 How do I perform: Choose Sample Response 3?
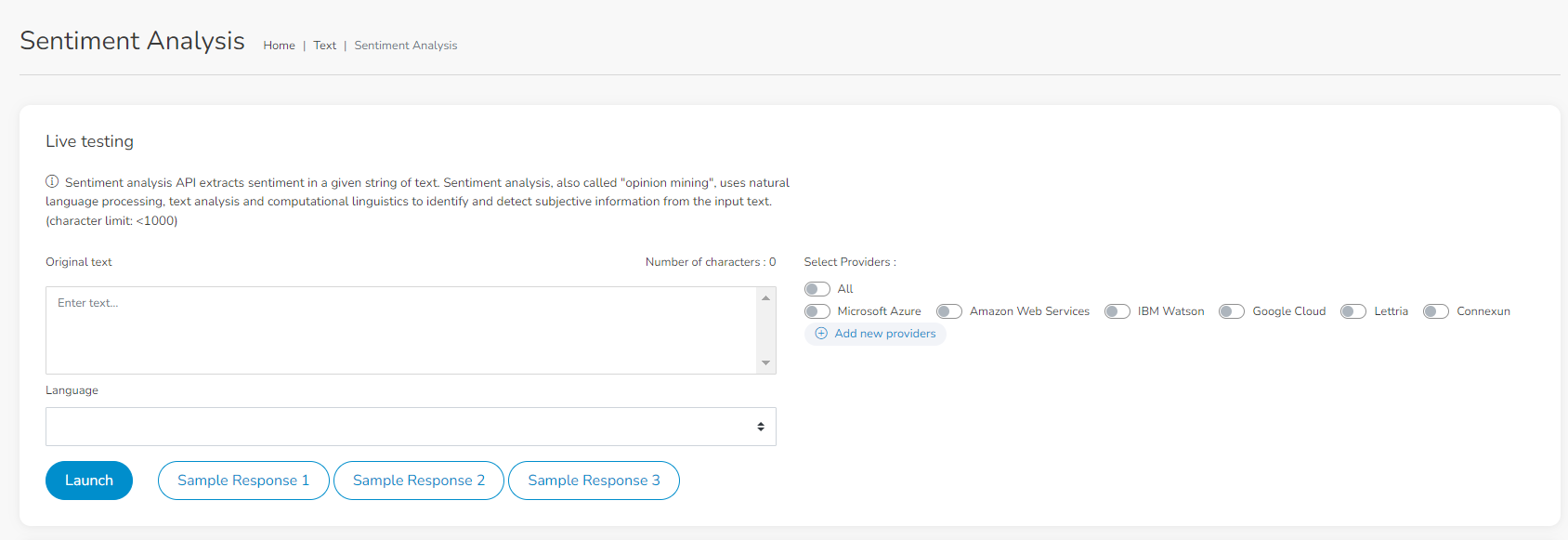pos(594,481)
